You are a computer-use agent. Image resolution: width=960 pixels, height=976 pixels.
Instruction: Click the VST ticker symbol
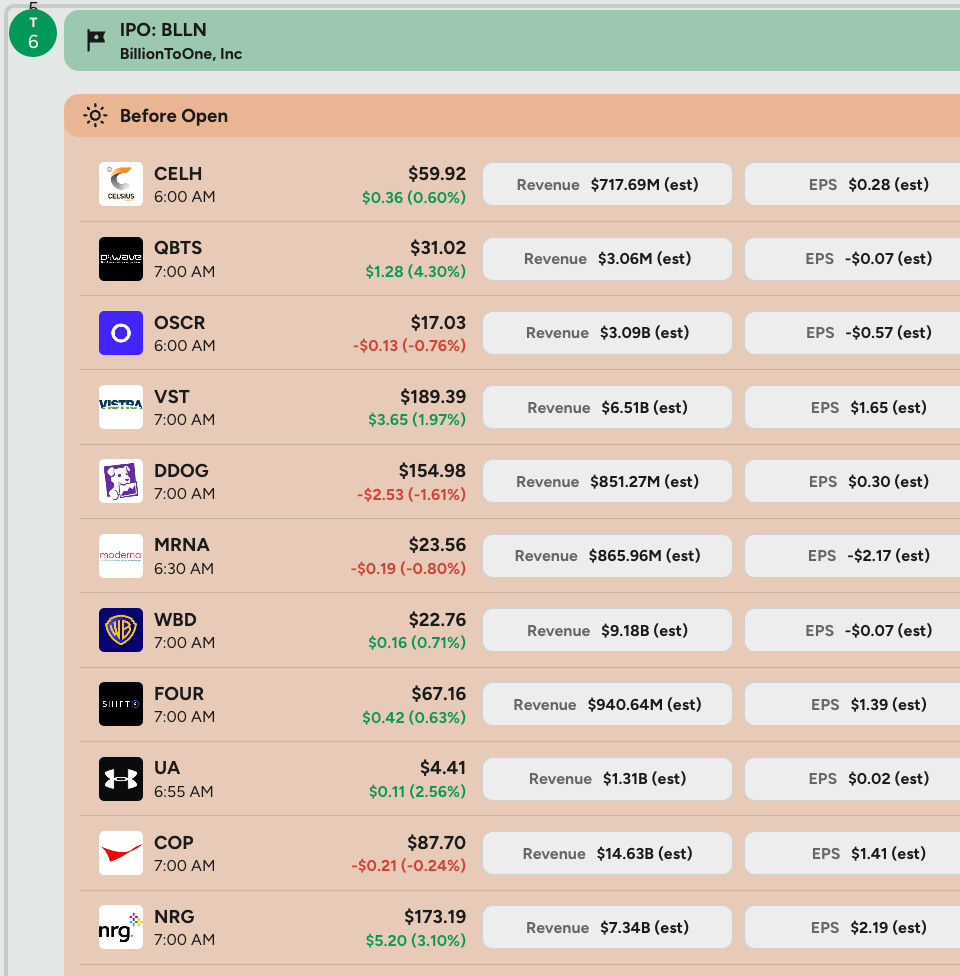coord(172,396)
